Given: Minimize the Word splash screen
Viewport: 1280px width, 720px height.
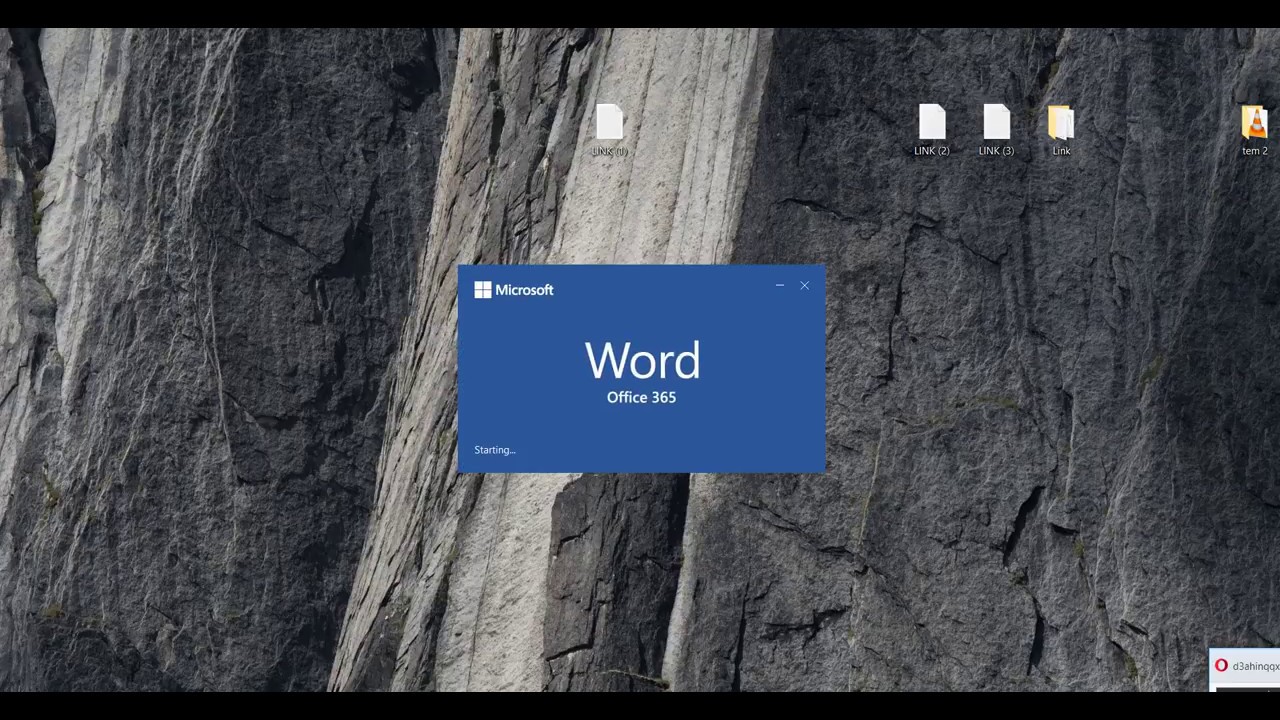Looking at the screenshot, I should (x=780, y=286).
